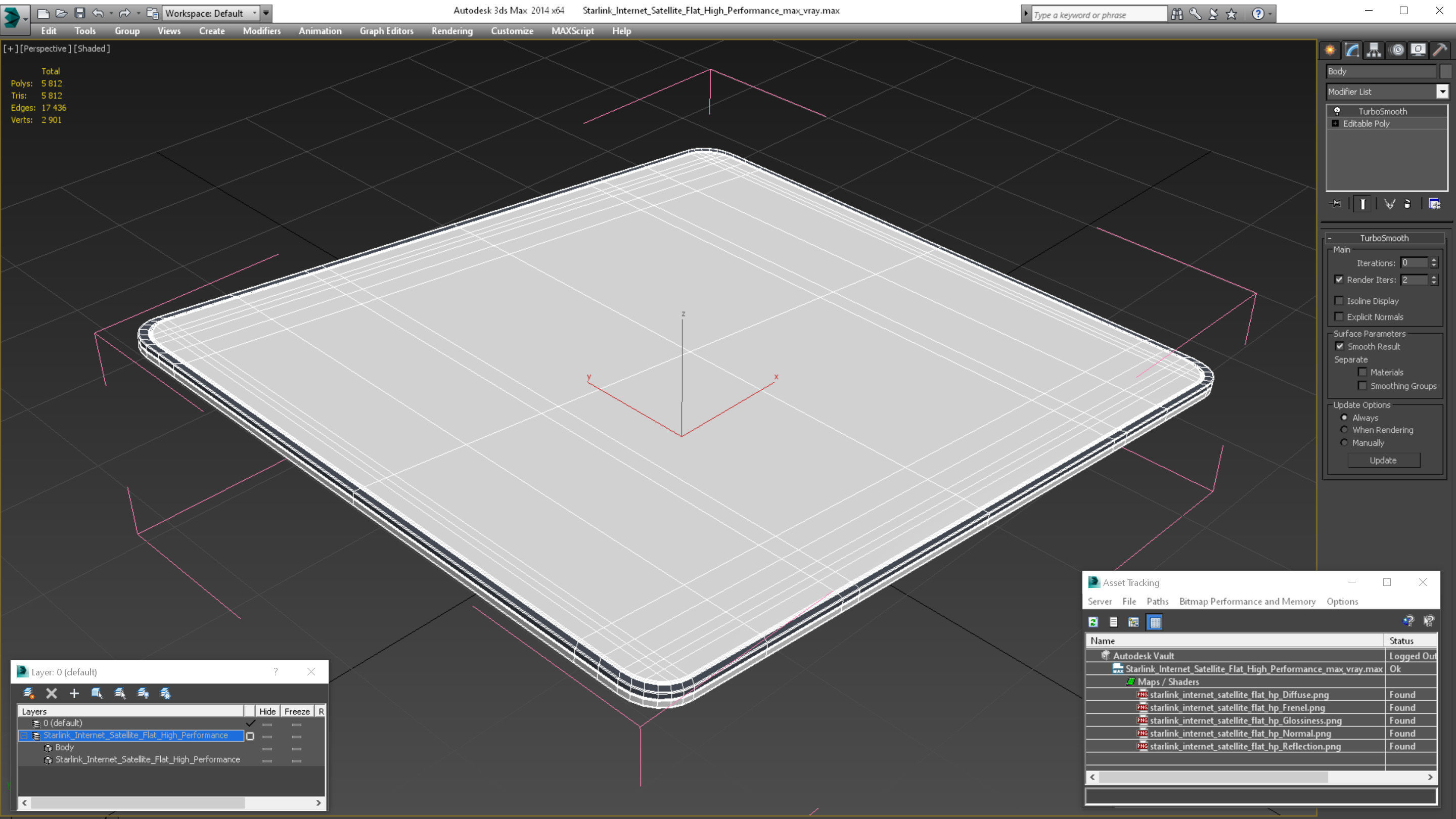Open the Workspace Default dropdown
1456x819 pixels.
pyautogui.click(x=254, y=13)
